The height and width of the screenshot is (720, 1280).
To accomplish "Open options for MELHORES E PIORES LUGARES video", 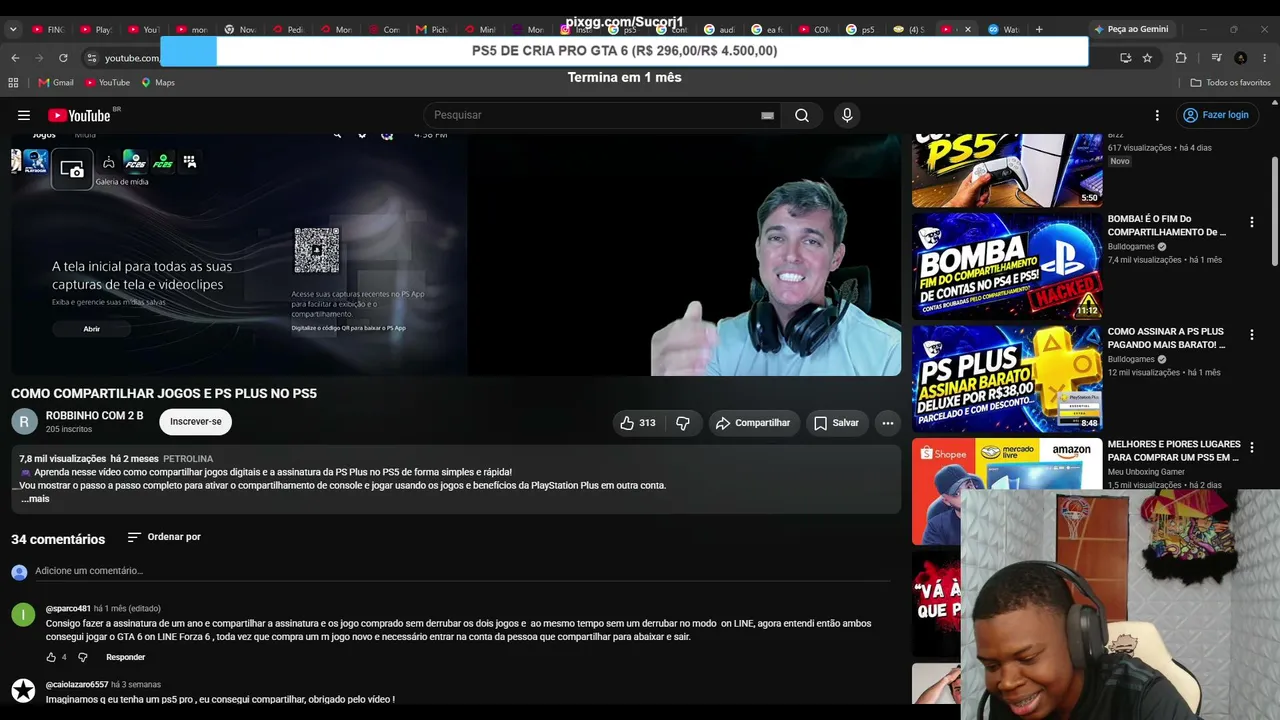I will pos(1251,448).
